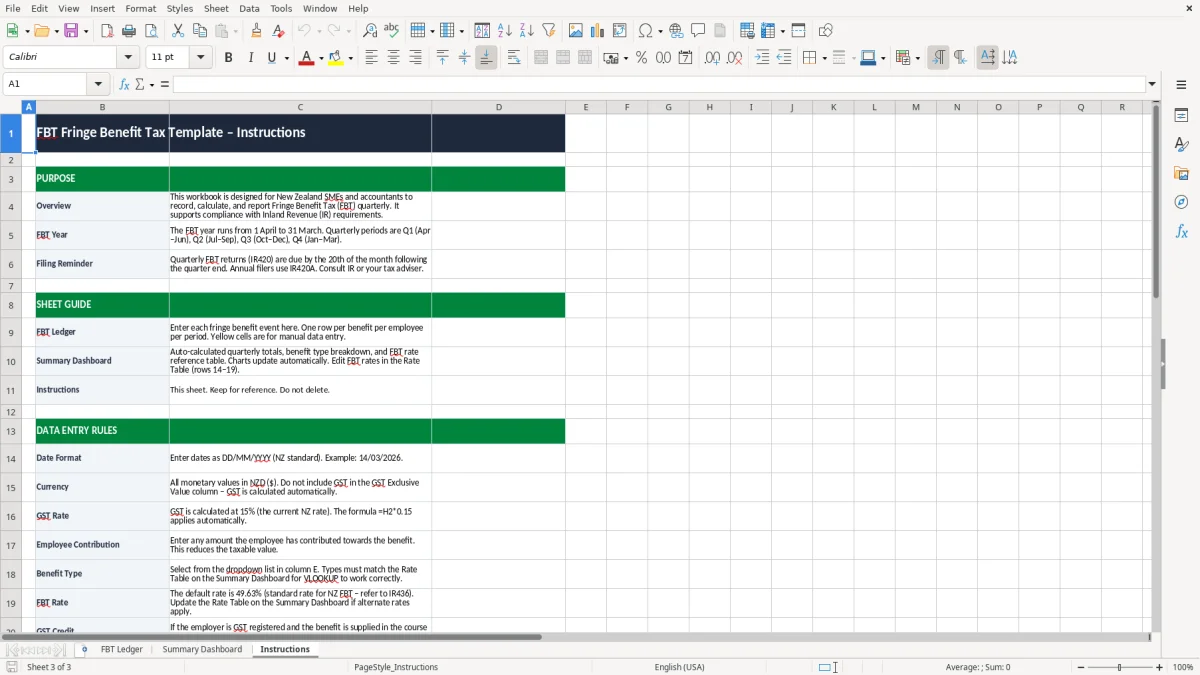The image size is (1200, 675).
Task: Cut selection with scissors icon
Action: [178, 31]
